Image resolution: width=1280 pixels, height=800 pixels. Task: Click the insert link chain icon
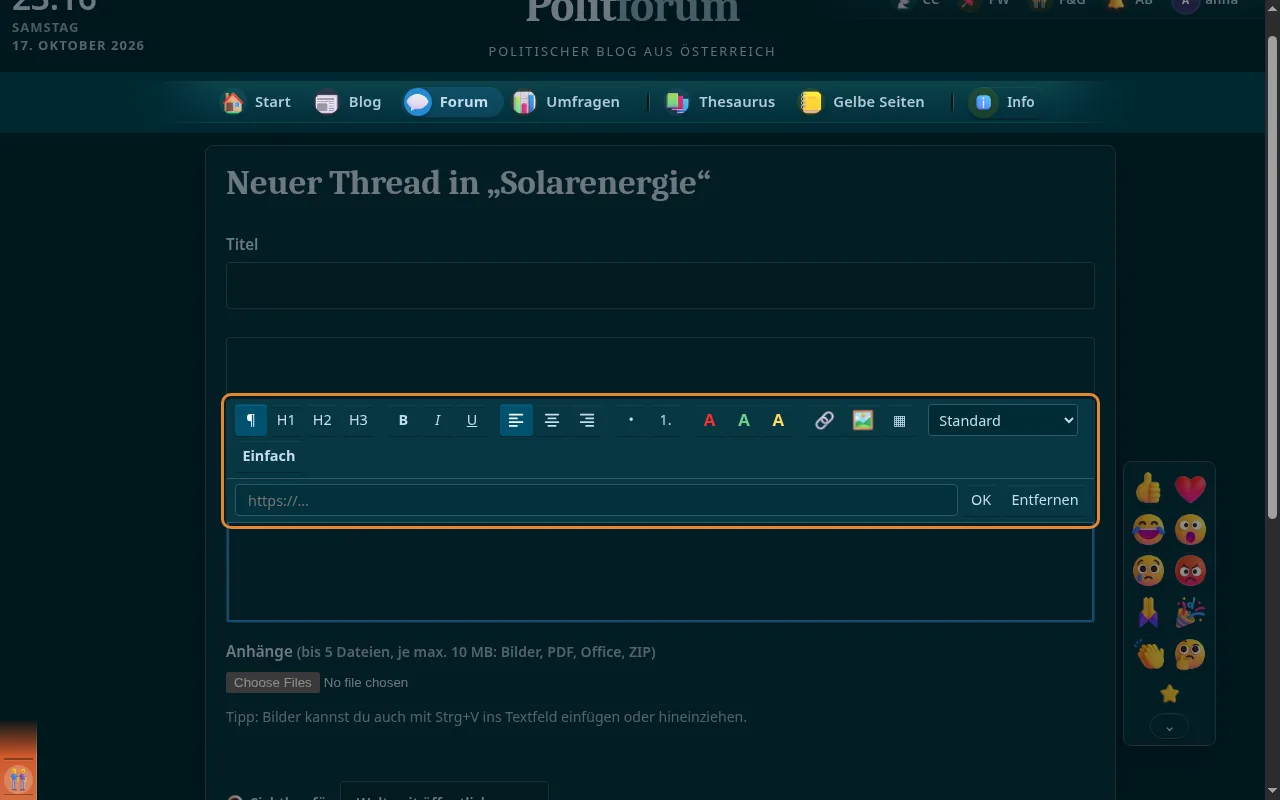(x=824, y=420)
